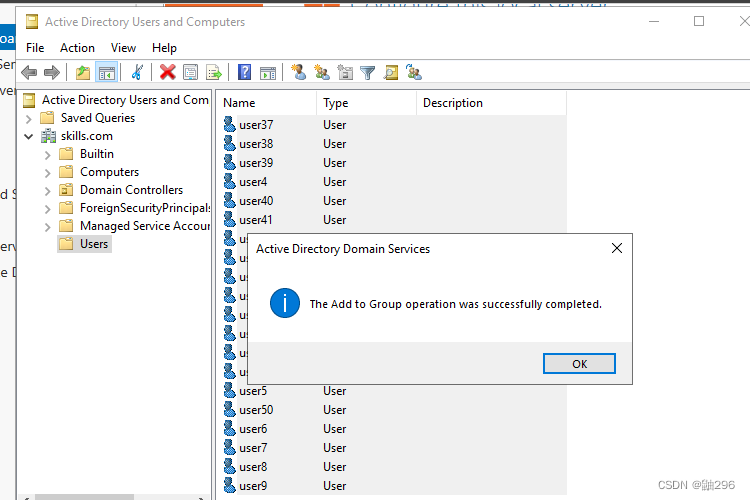Image resolution: width=750 pixels, height=500 pixels.
Task: Click the Back arrow toolbar icon
Action: [x=29, y=72]
